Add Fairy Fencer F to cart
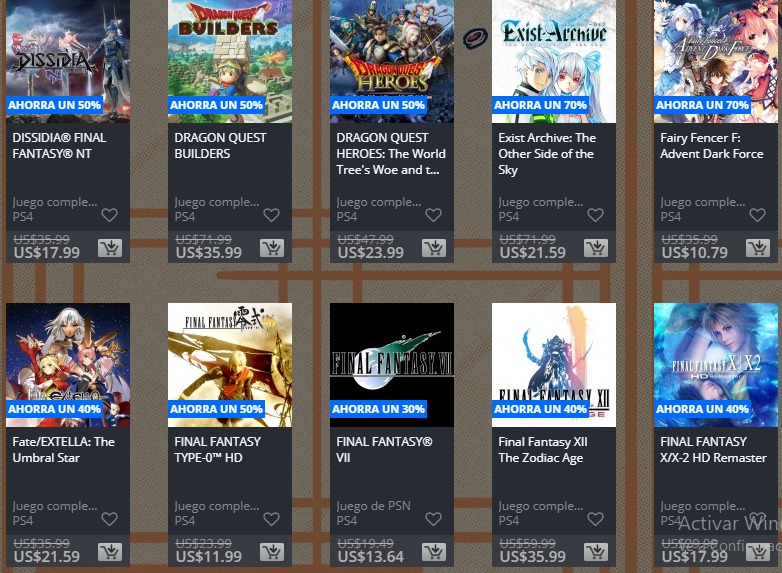Viewport: 782px width, 573px height. click(x=758, y=248)
